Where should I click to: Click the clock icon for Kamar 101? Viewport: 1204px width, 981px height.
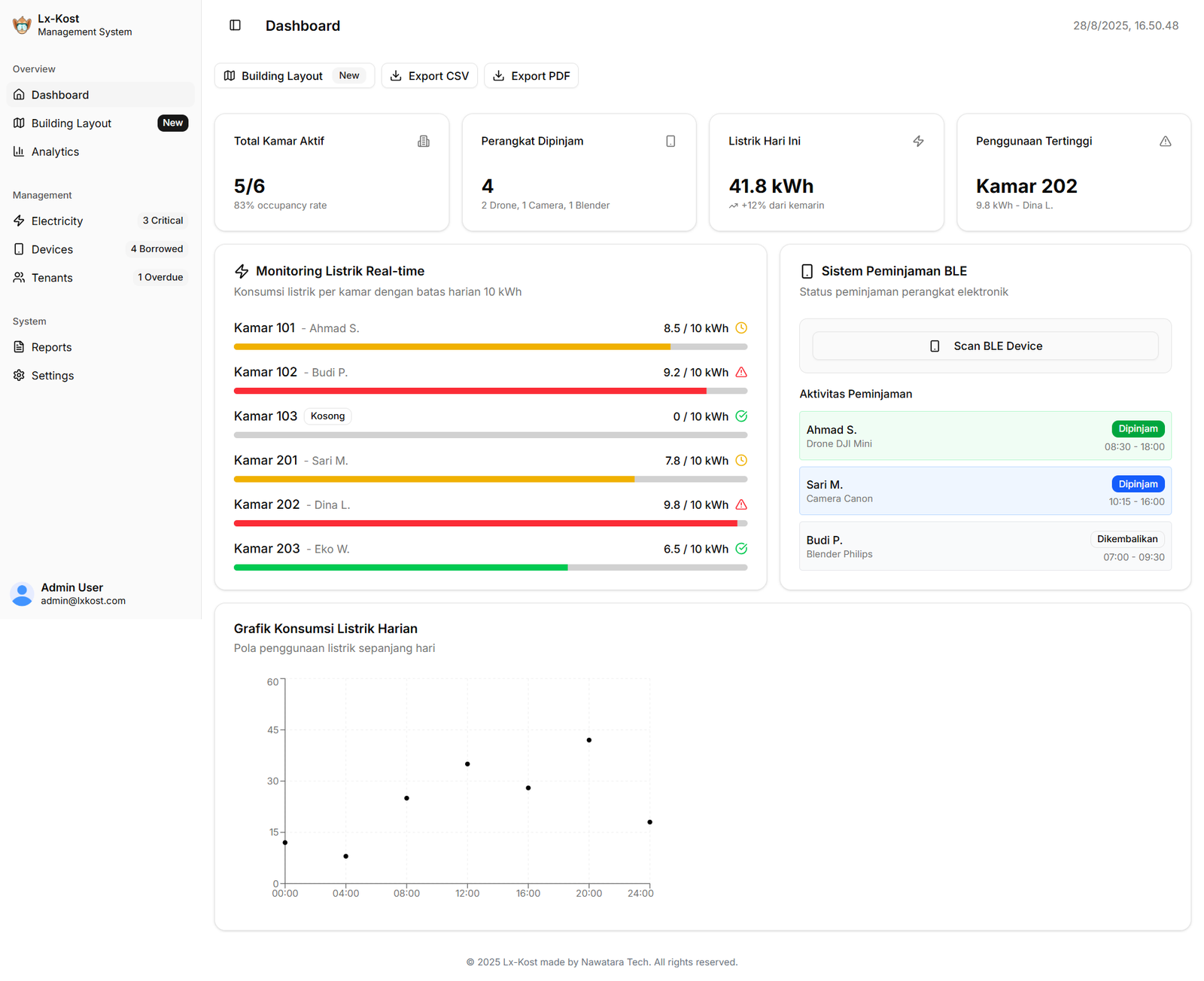point(741,328)
